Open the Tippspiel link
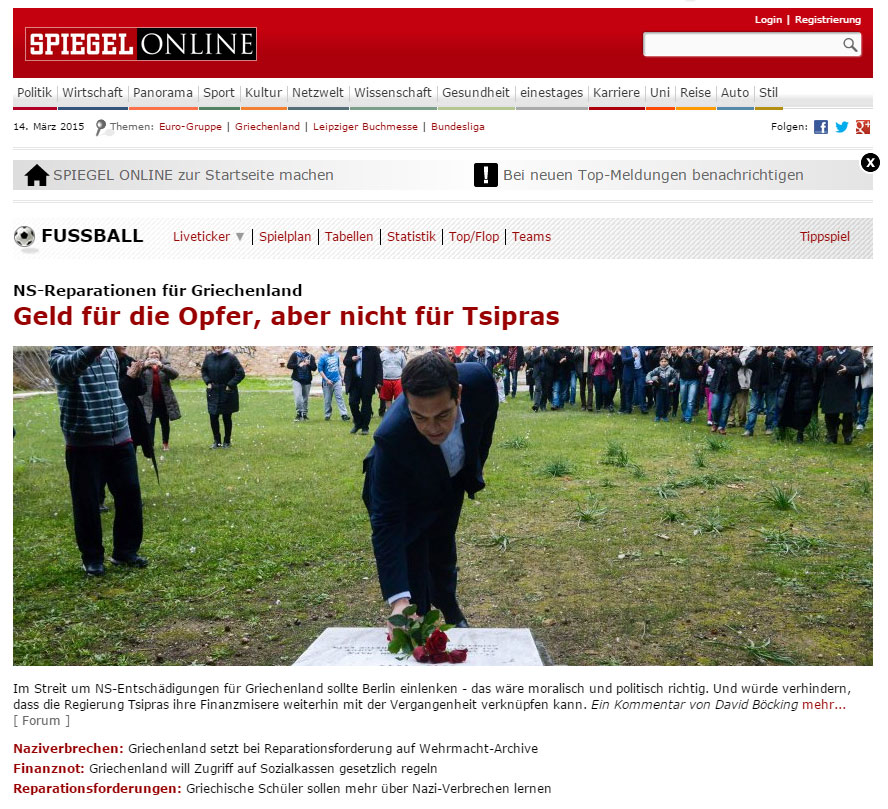This screenshot has height=809, width=888. (825, 237)
